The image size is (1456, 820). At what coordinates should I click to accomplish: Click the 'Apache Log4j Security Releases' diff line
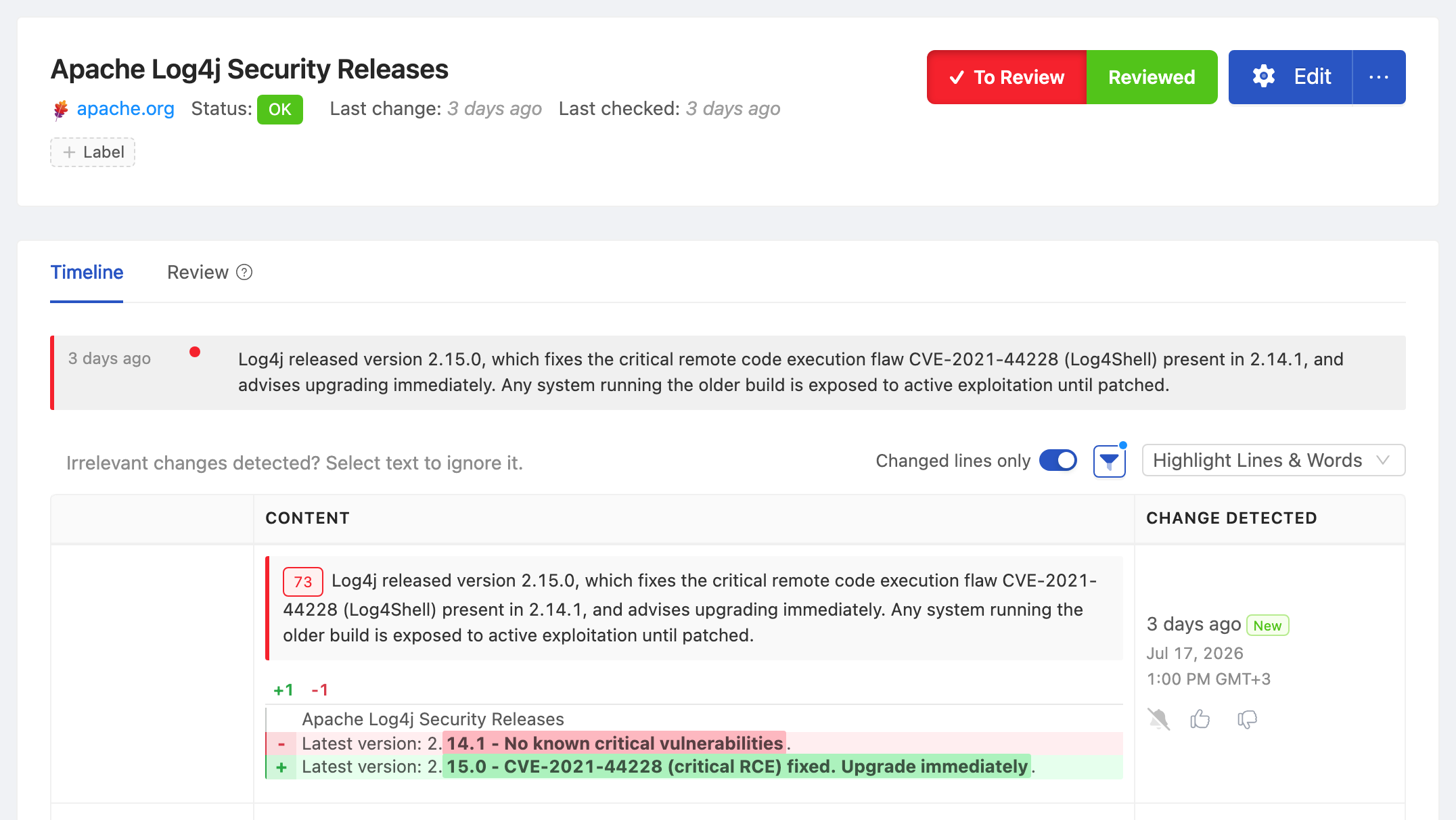(432, 719)
